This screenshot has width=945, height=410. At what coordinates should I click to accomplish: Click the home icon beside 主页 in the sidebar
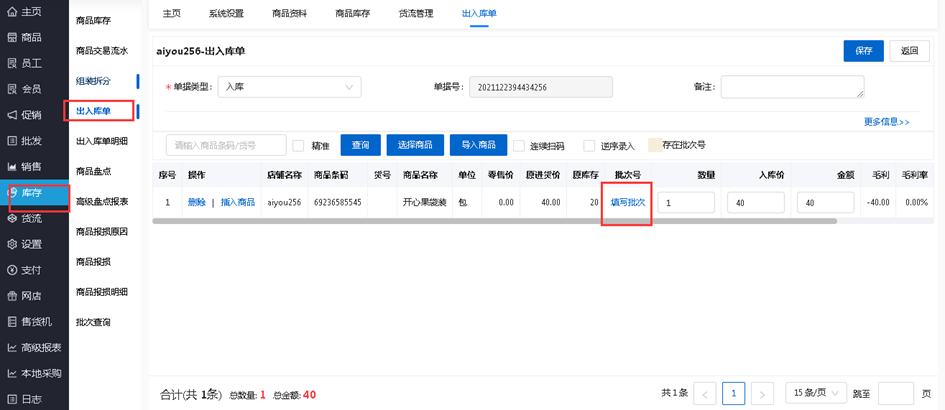(x=12, y=12)
